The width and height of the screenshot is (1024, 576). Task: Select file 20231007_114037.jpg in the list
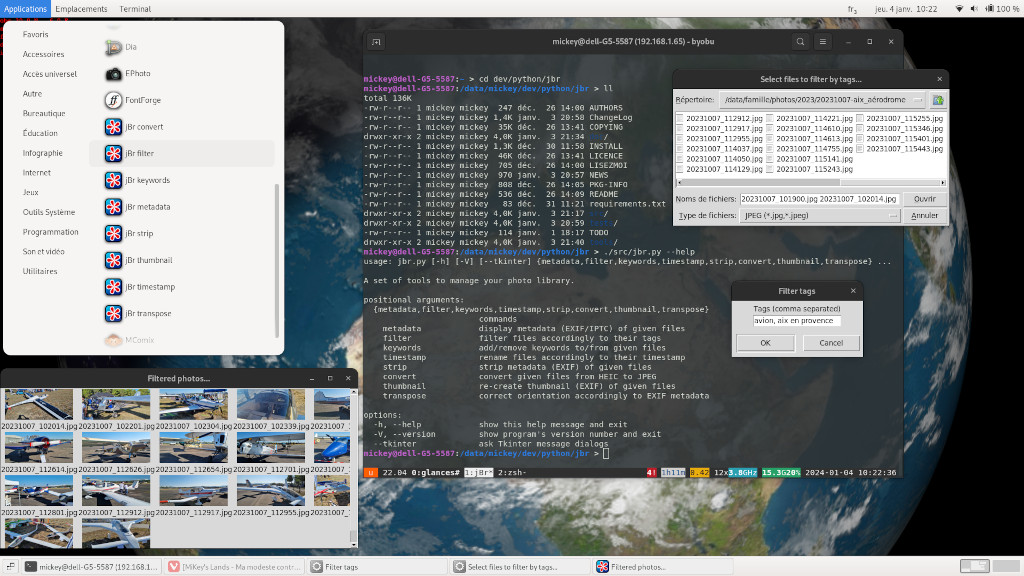coord(724,149)
